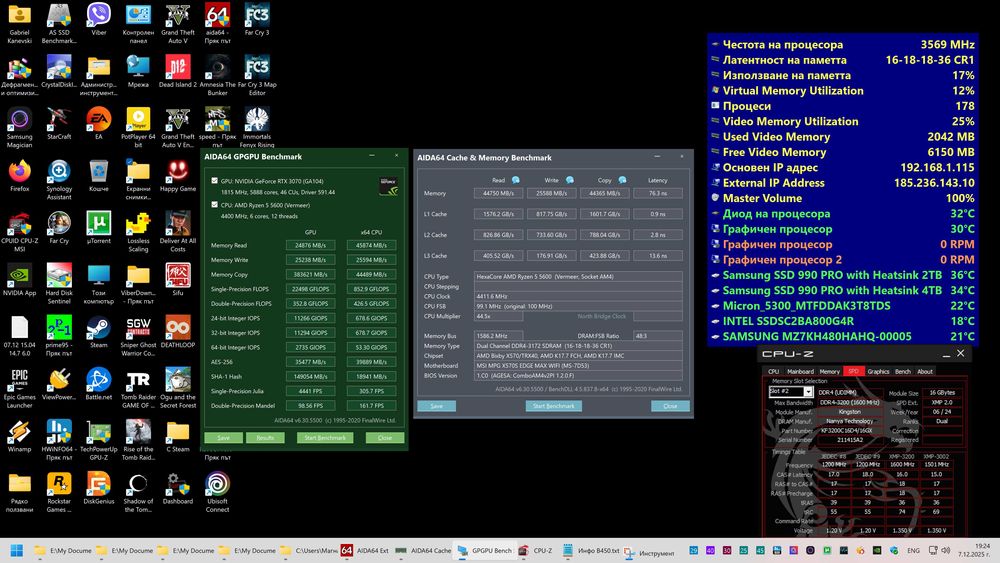Switch to AIDA64 Ext taskbar item
This screenshot has height=563, width=1000.
(x=366, y=550)
